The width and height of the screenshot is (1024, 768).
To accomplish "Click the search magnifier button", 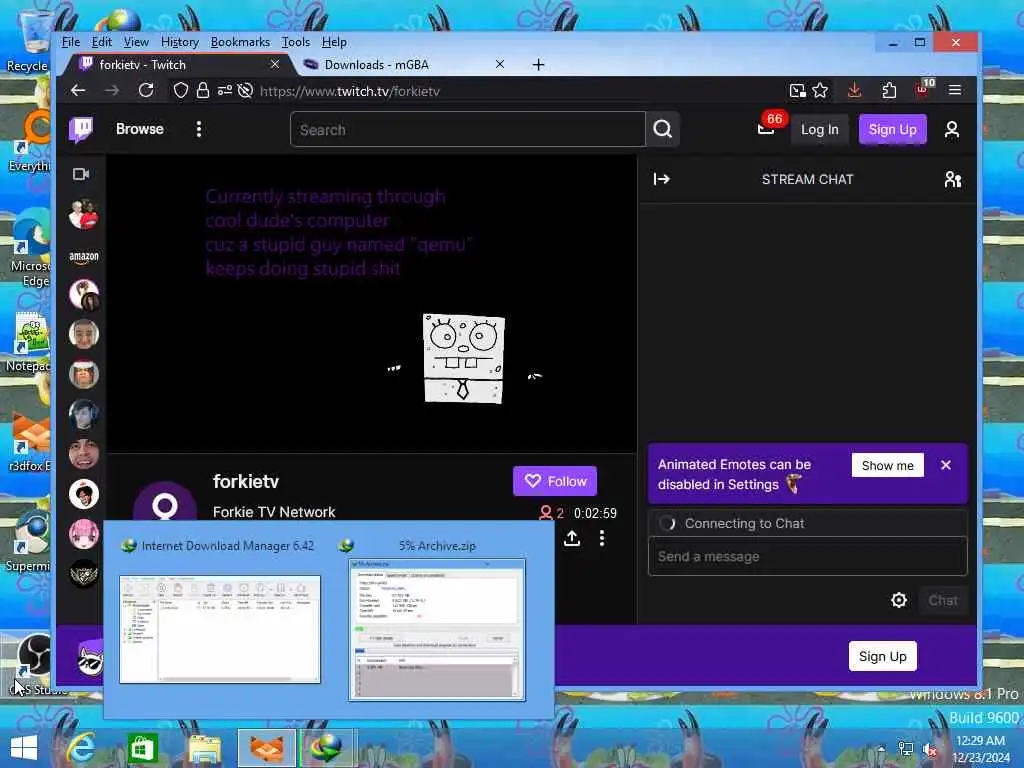I will [662, 129].
